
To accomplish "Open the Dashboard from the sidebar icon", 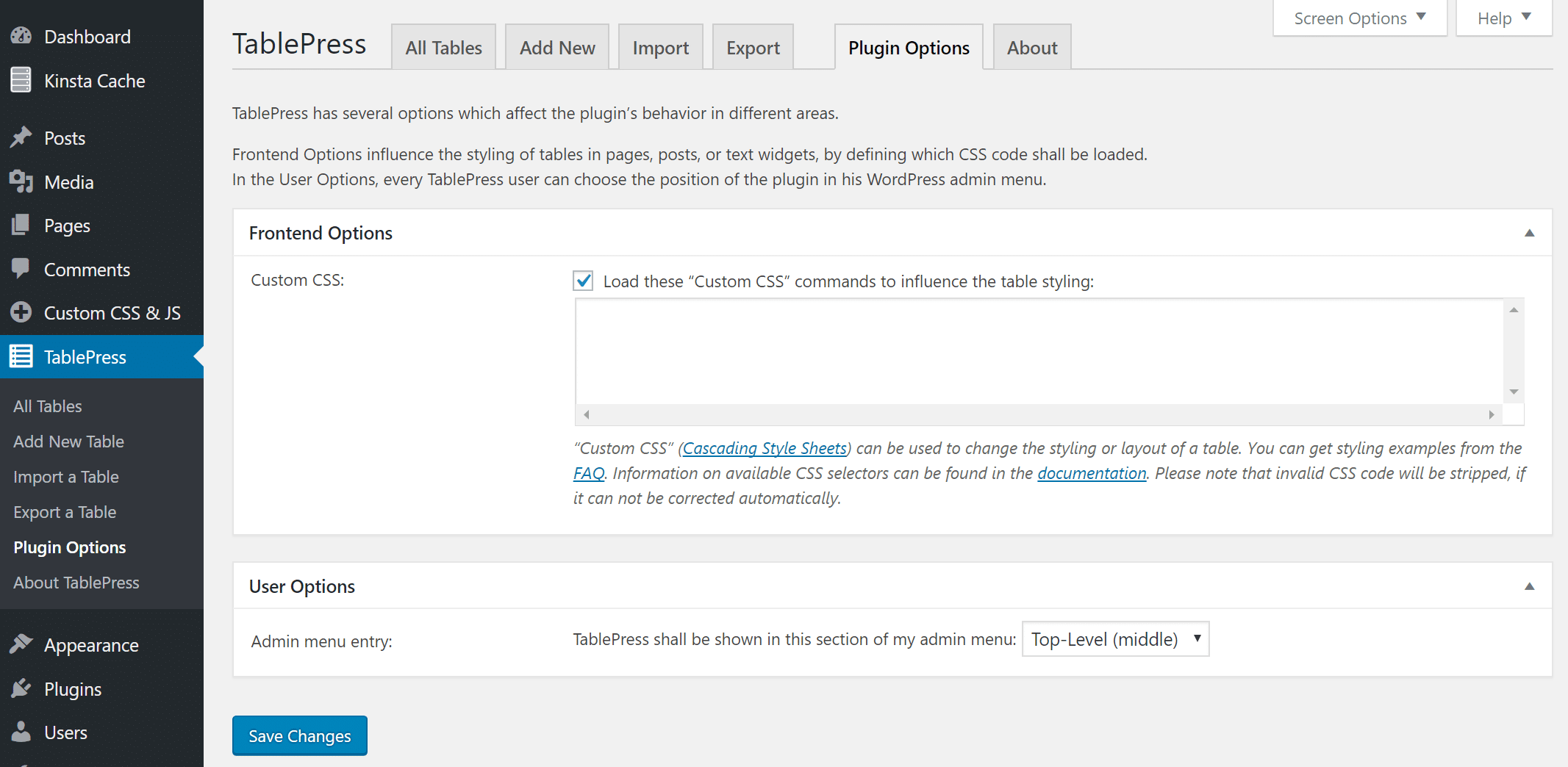I will 21,36.
